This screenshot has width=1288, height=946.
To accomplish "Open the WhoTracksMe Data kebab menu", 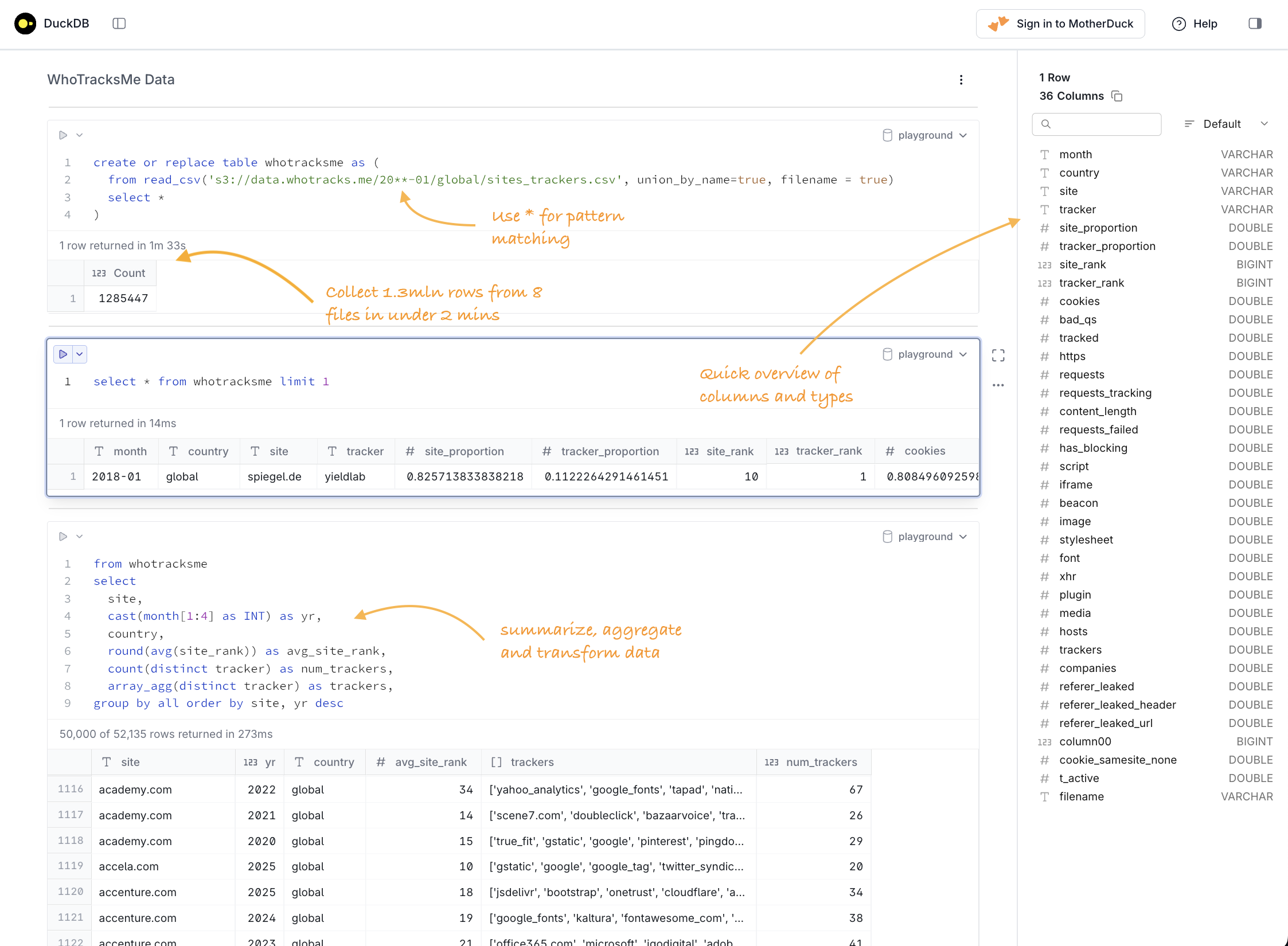I will click(962, 80).
